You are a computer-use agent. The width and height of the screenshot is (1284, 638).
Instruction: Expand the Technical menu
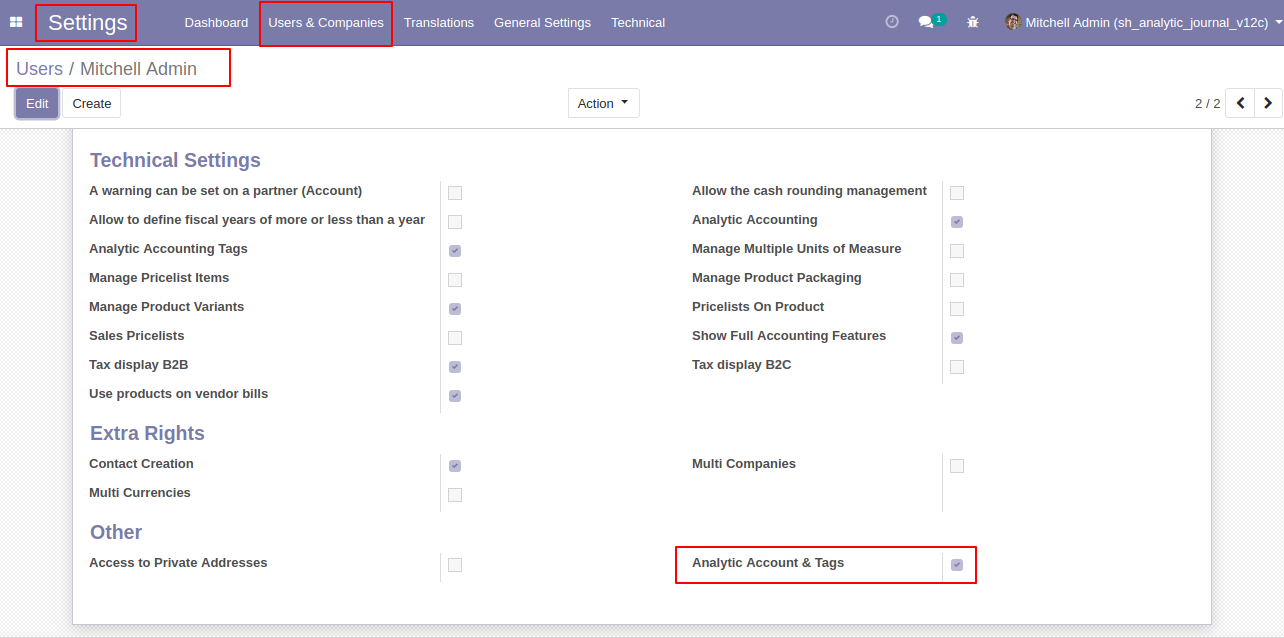(x=638, y=22)
